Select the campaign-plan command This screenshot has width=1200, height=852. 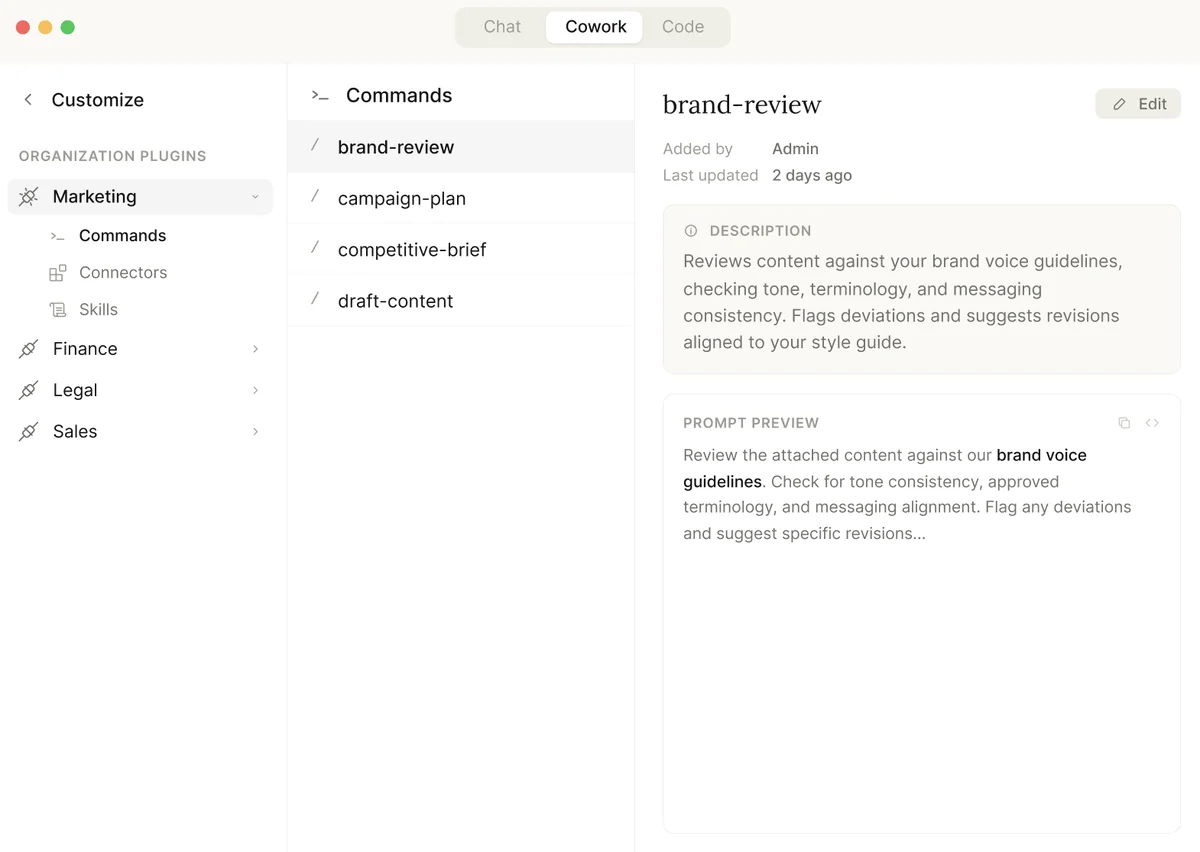click(x=402, y=198)
